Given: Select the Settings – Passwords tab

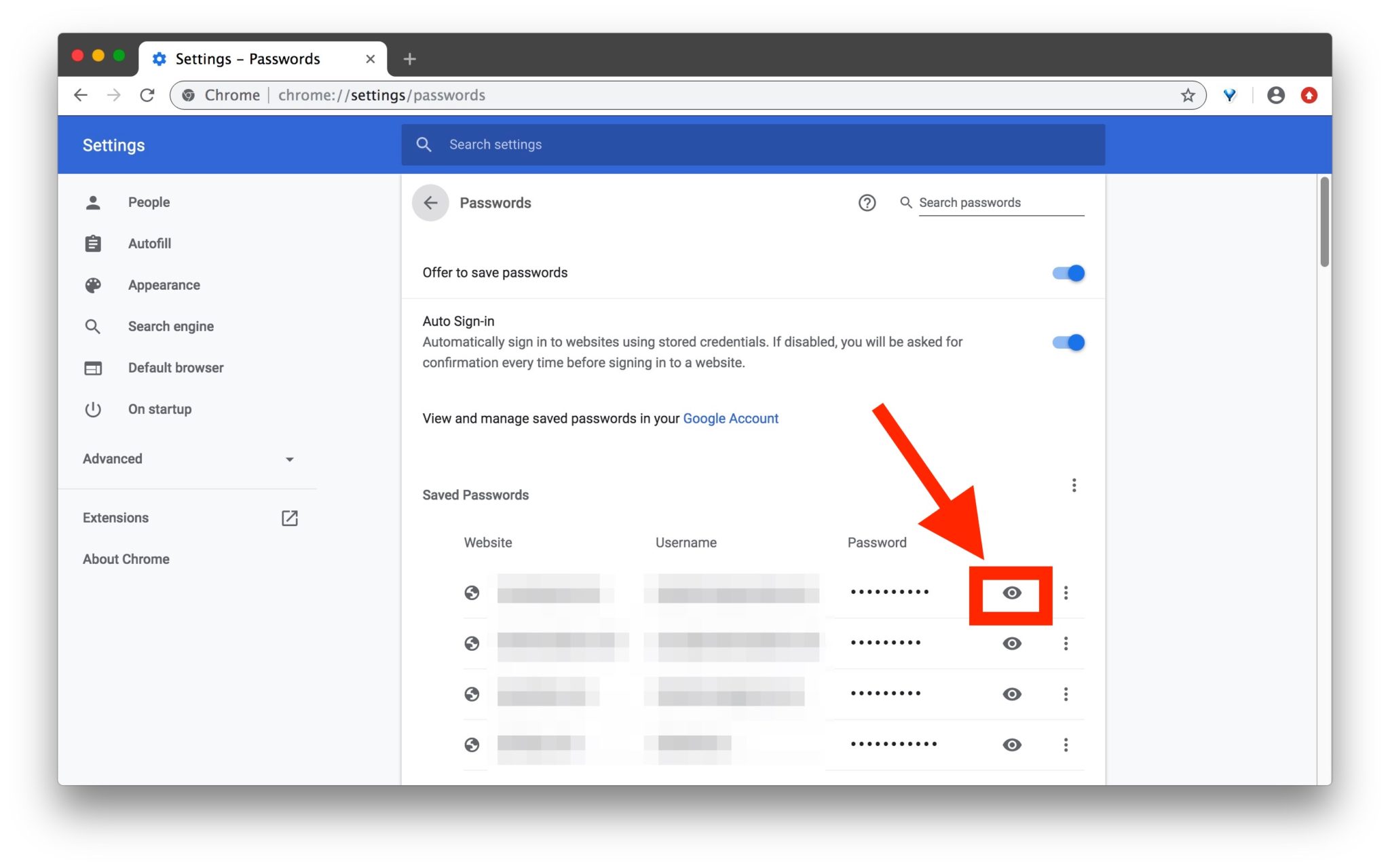Looking at the screenshot, I should click(x=263, y=59).
